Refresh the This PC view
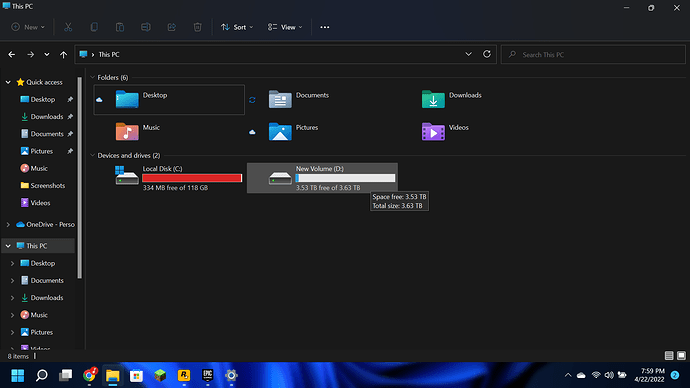This screenshot has width=690, height=388. pyautogui.click(x=487, y=54)
